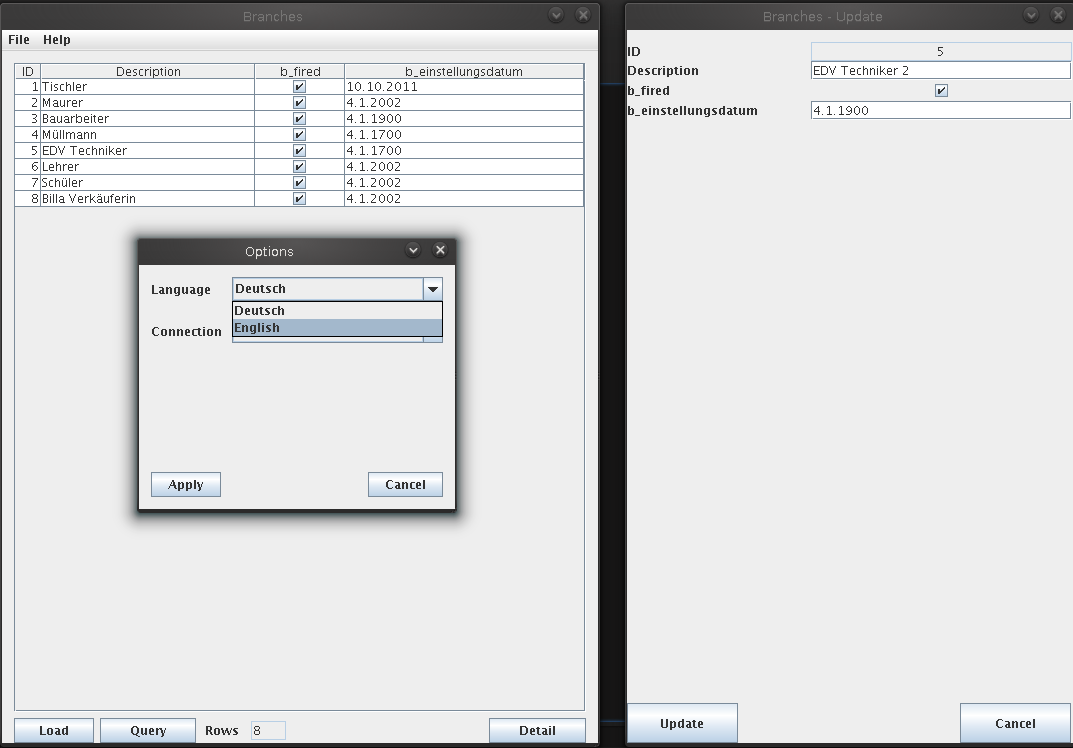
Task: Open the Help menu
Action: pyautogui.click(x=57, y=40)
